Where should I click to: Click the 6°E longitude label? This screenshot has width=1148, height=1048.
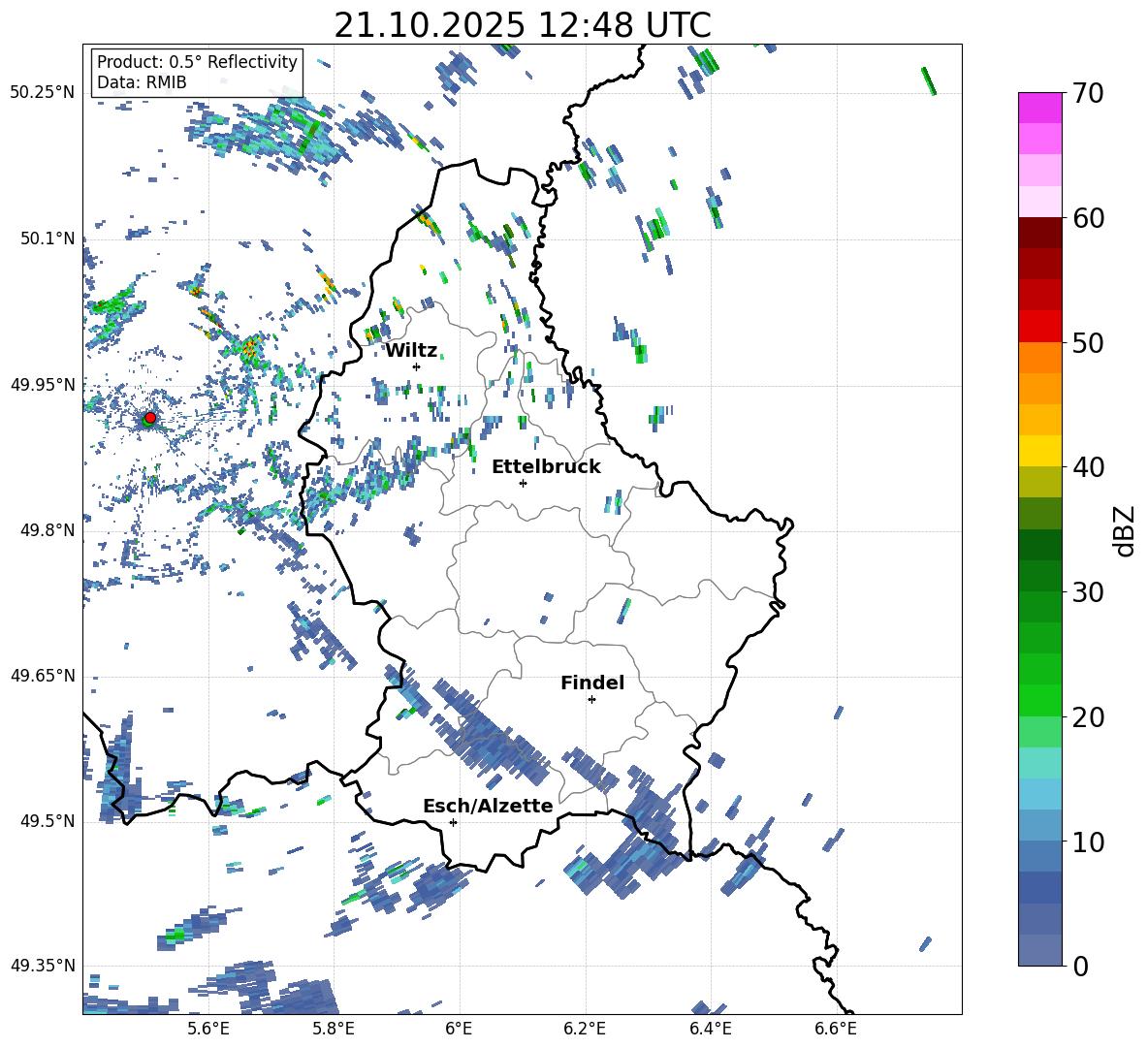click(459, 1029)
